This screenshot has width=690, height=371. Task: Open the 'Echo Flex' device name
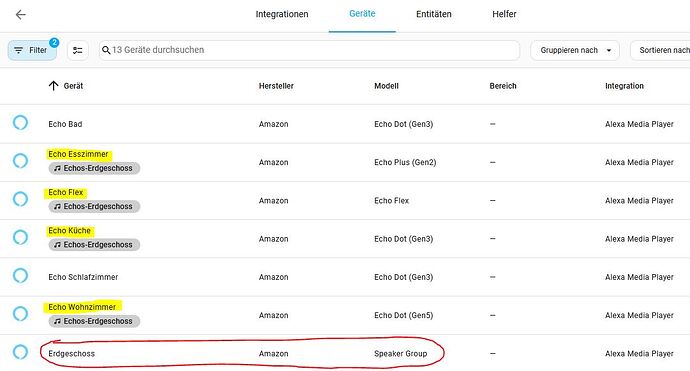pyautogui.click(x=66, y=192)
